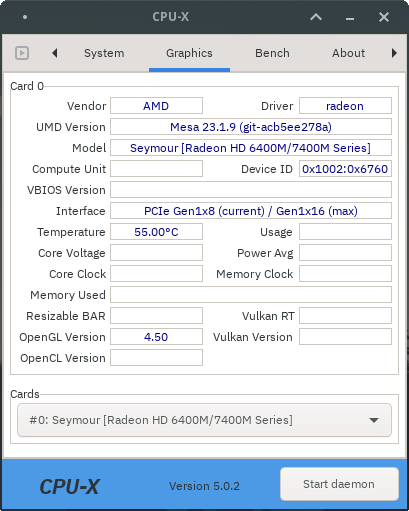Image resolution: width=409 pixels, height=511 pixels.
Task: Click the empty Power Avg field
Action: pyautogui.click(x=345, y=253)
